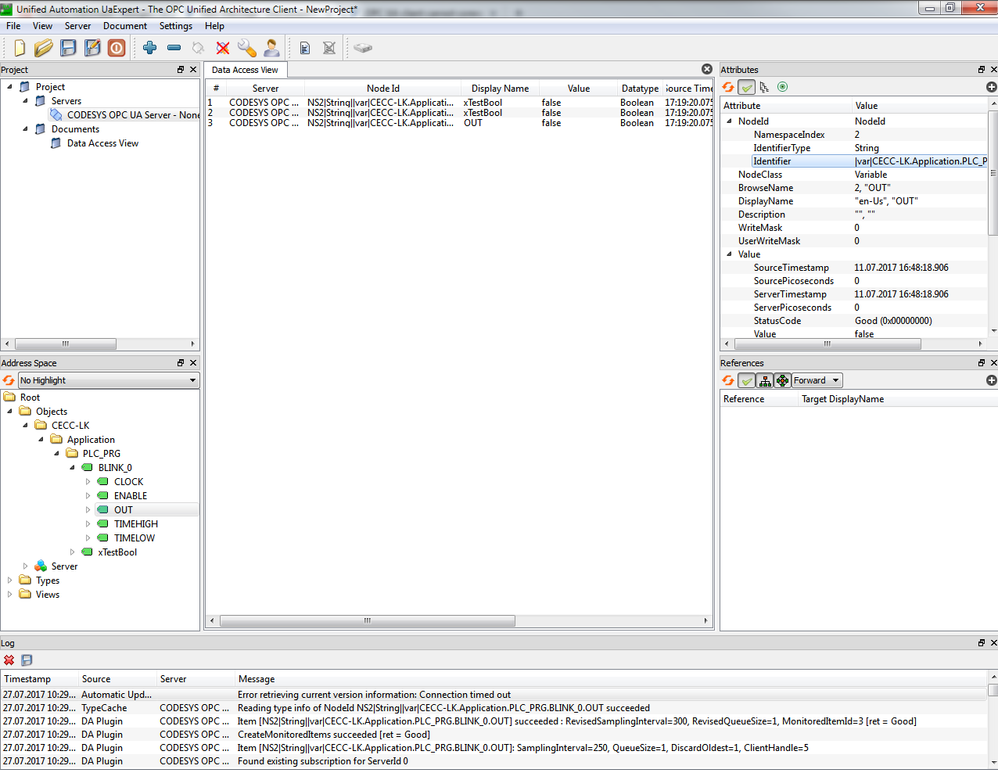Open the Forward direction dropdown
Screen dimensions: 998x770
(817, 381)
